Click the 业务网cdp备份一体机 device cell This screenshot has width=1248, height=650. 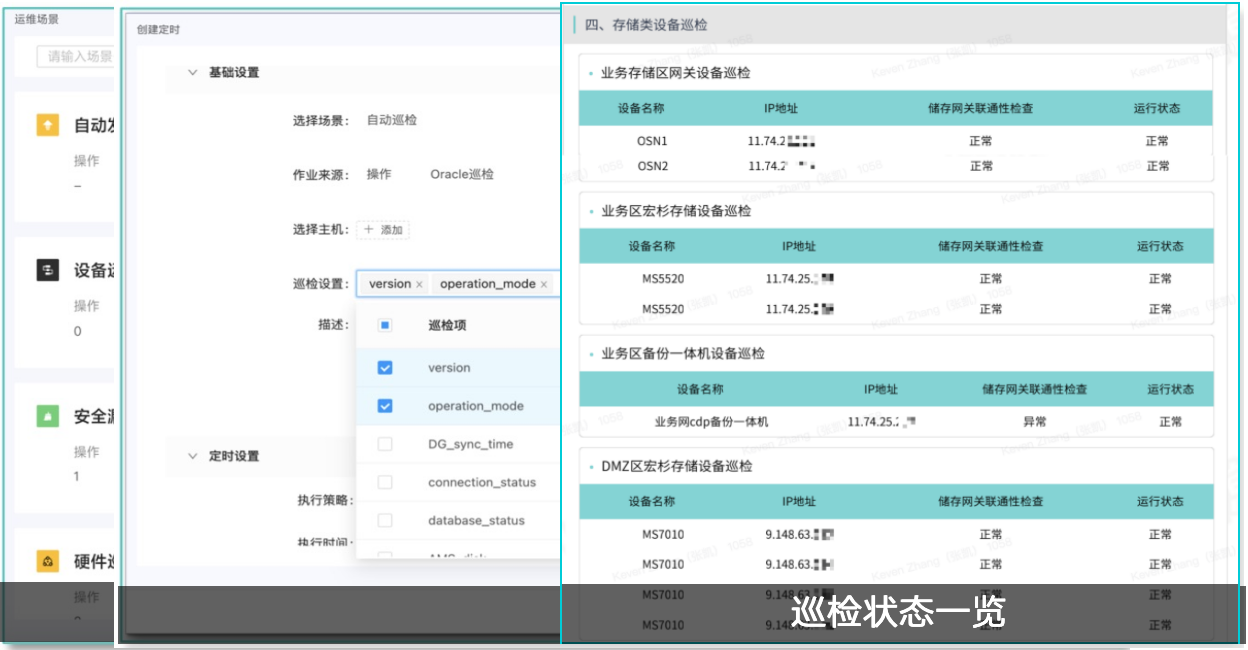(712, 422)
